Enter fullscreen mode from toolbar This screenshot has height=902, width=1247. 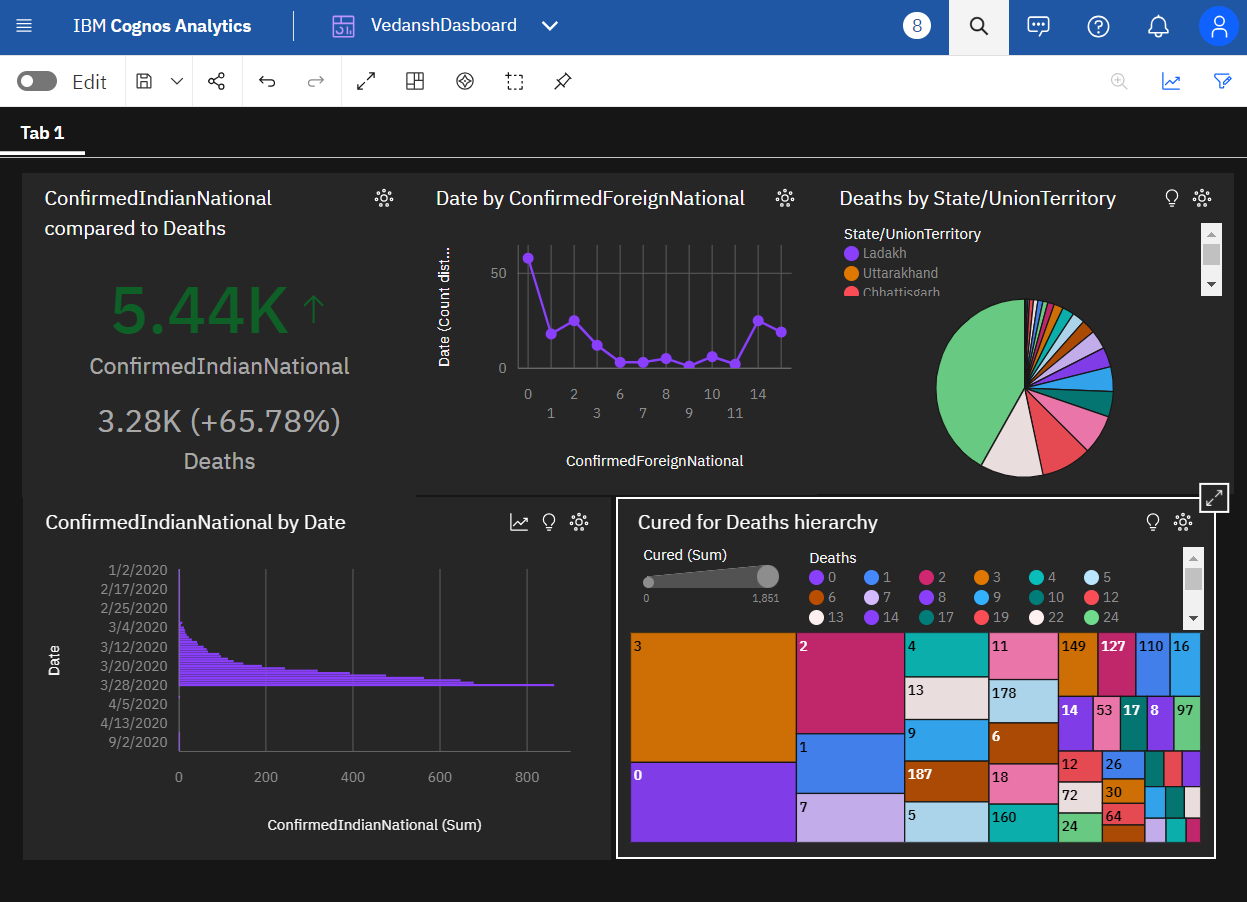[x=366, y=82]
